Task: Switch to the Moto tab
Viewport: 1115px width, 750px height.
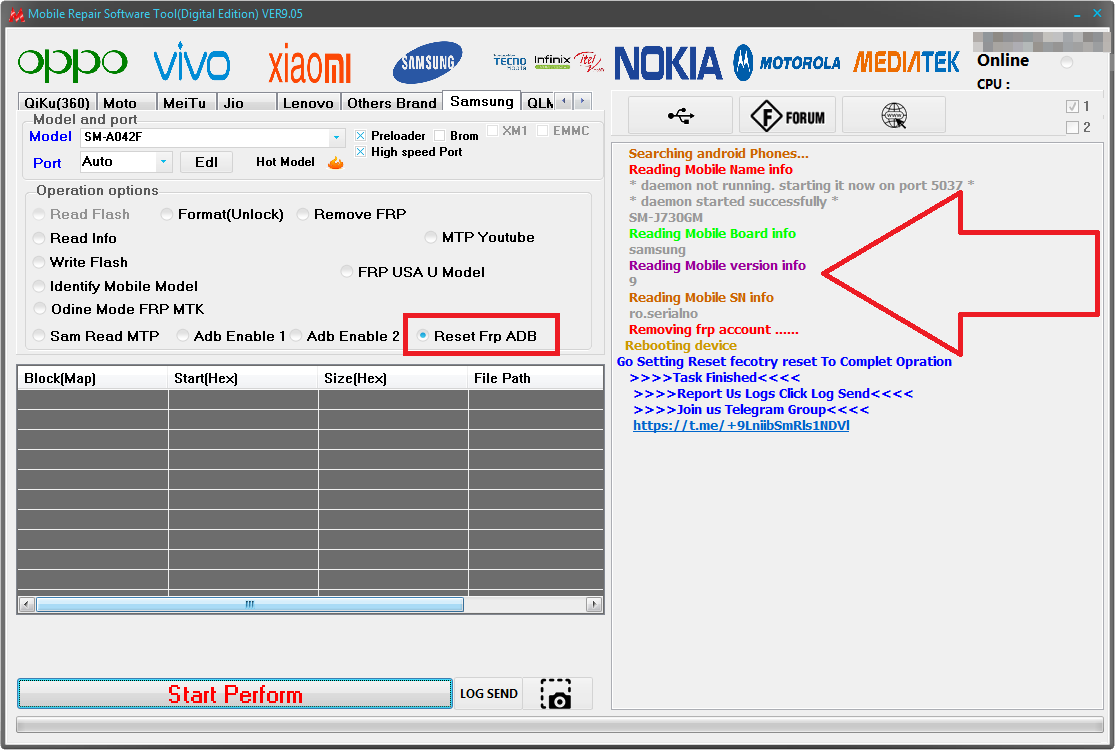Action: (126, 102)
